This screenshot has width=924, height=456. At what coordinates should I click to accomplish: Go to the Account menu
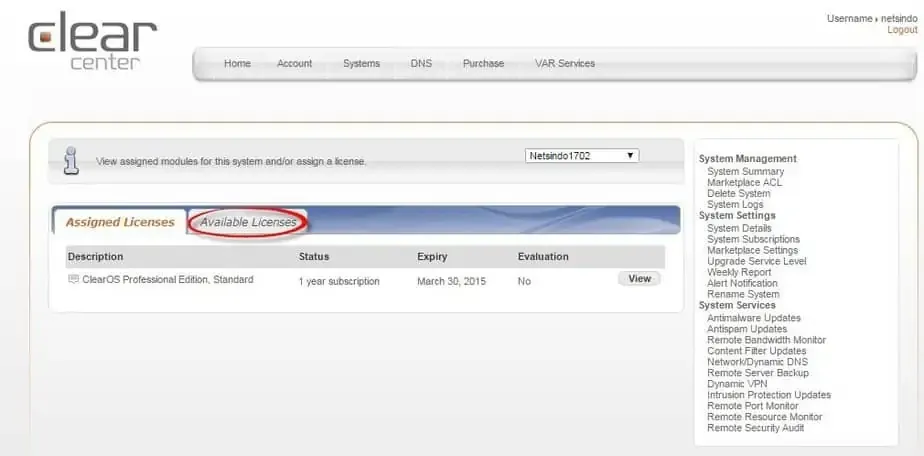pyautogui.click(x=294, y=64)
